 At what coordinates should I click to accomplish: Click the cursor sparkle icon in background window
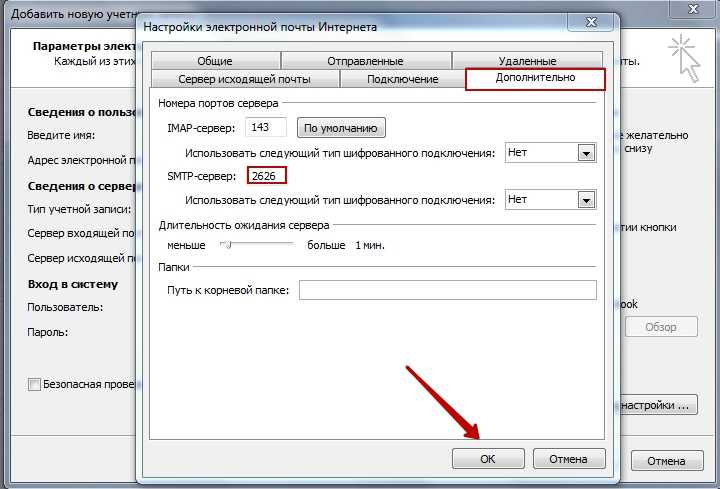pyautogui.click(x=684, y=58)
